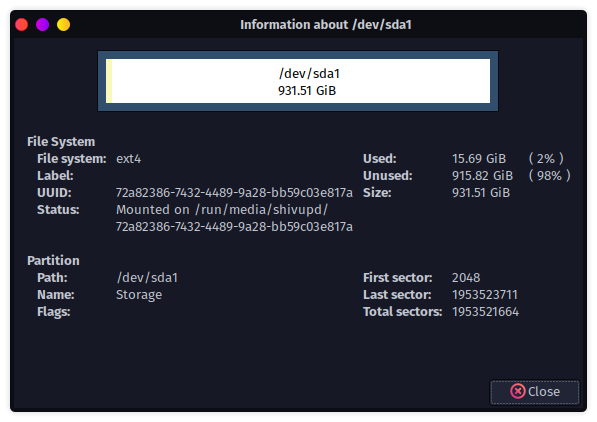Click the Unused value 915.82 GiB

(482, 176)
